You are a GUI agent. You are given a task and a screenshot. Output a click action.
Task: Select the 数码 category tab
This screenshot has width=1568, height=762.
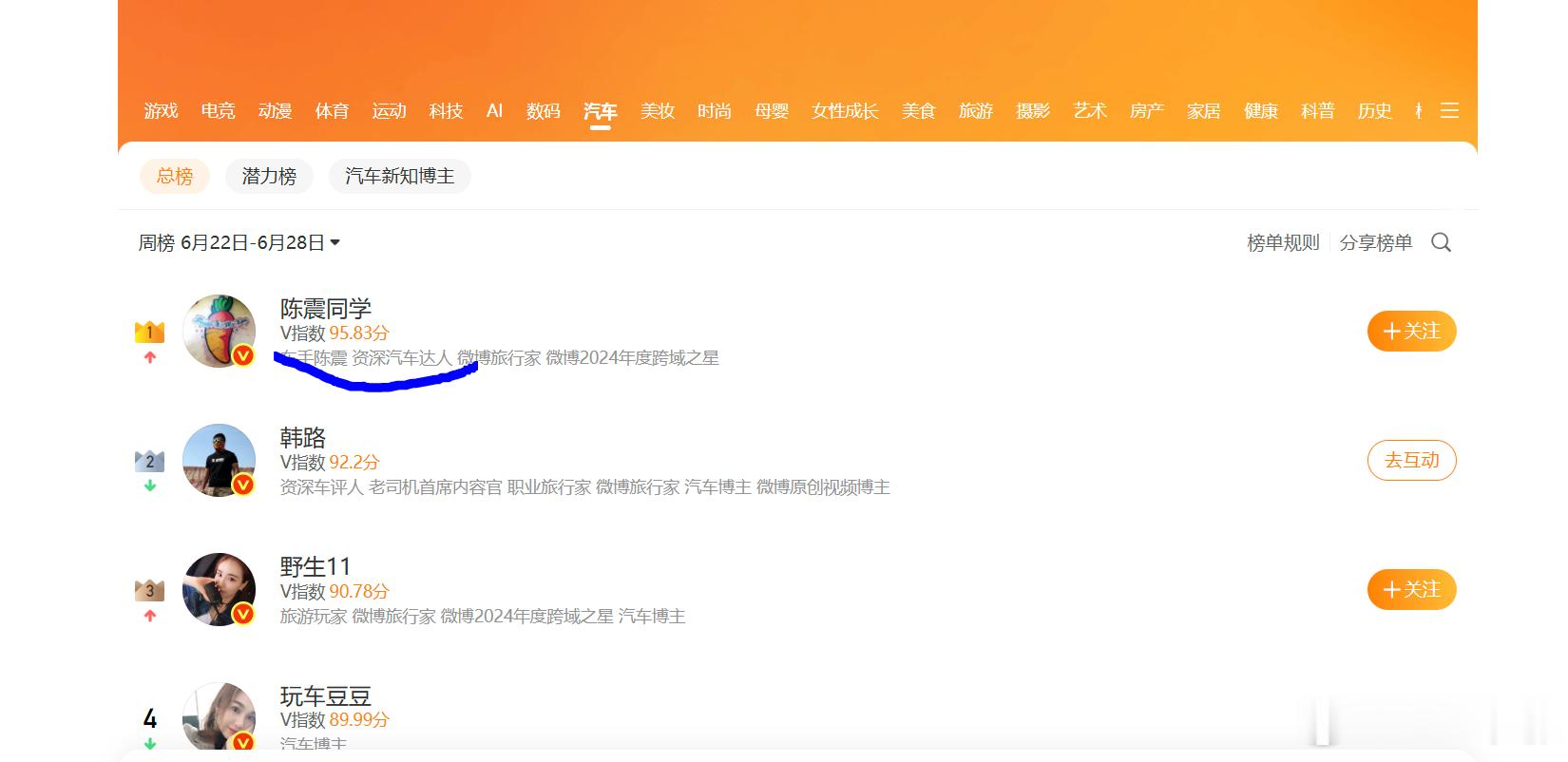pos(544,111)
